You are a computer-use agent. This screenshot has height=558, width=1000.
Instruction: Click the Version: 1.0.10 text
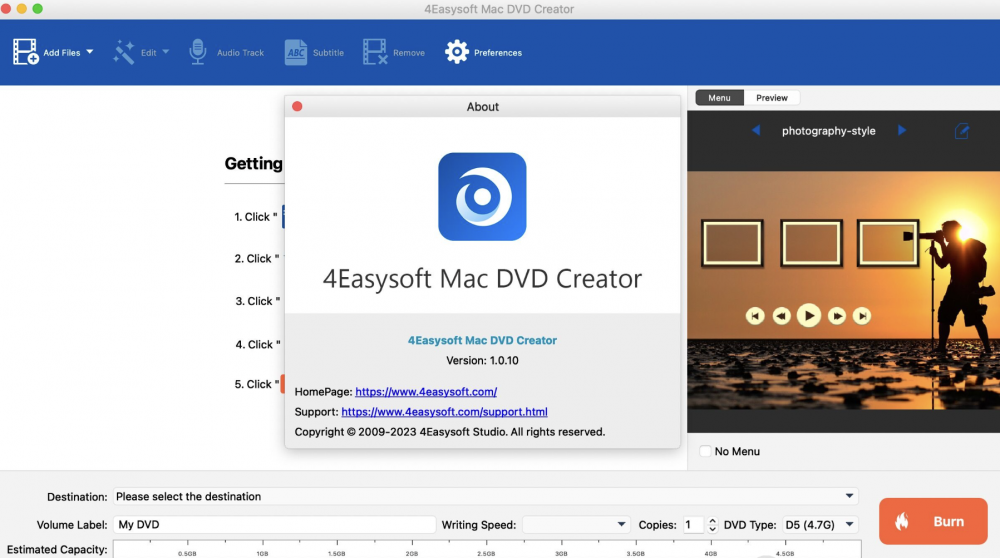tap(482, 360)
